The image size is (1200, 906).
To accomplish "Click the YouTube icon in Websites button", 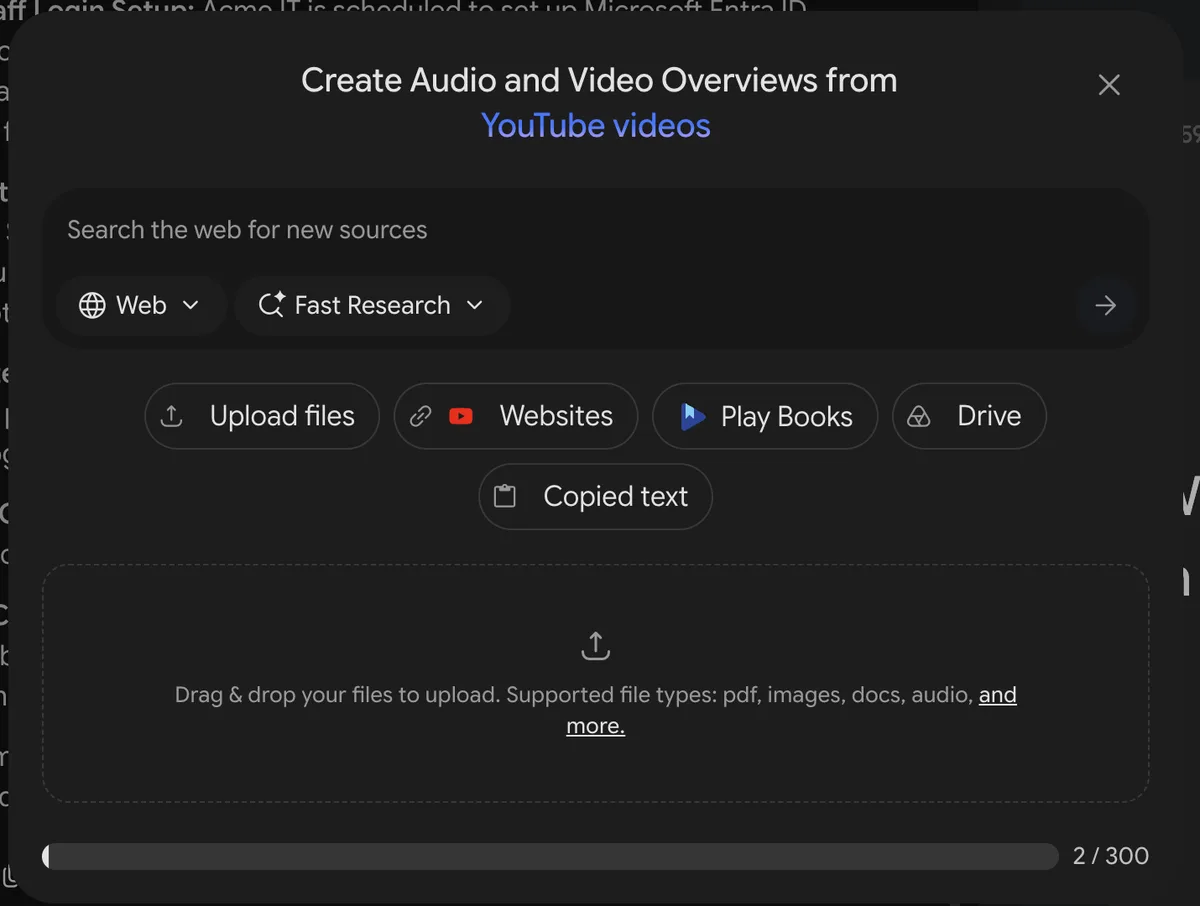I will coord(461,416).
